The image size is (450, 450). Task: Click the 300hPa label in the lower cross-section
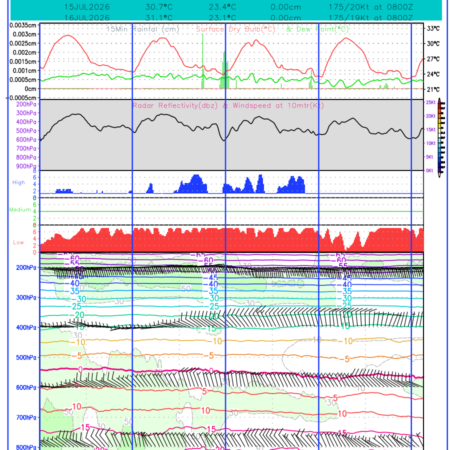(26, 297)
